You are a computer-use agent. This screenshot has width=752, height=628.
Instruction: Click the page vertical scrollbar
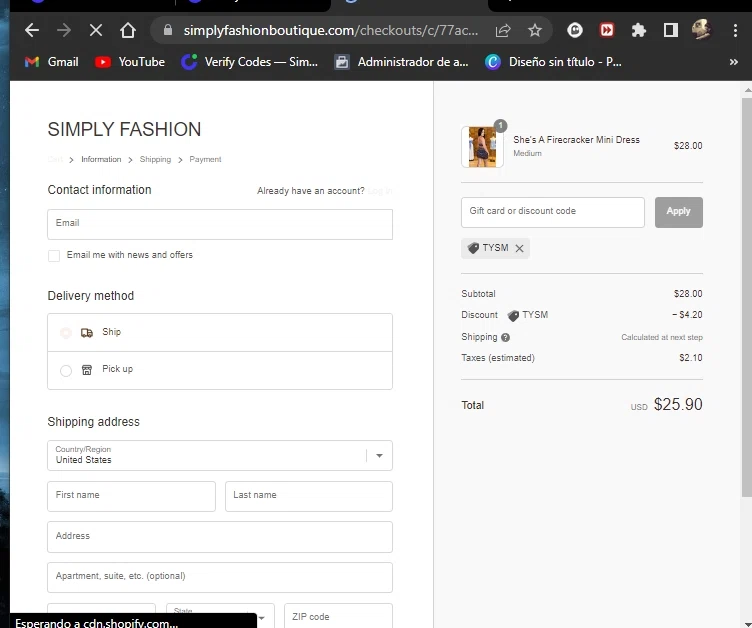point(747,297)
